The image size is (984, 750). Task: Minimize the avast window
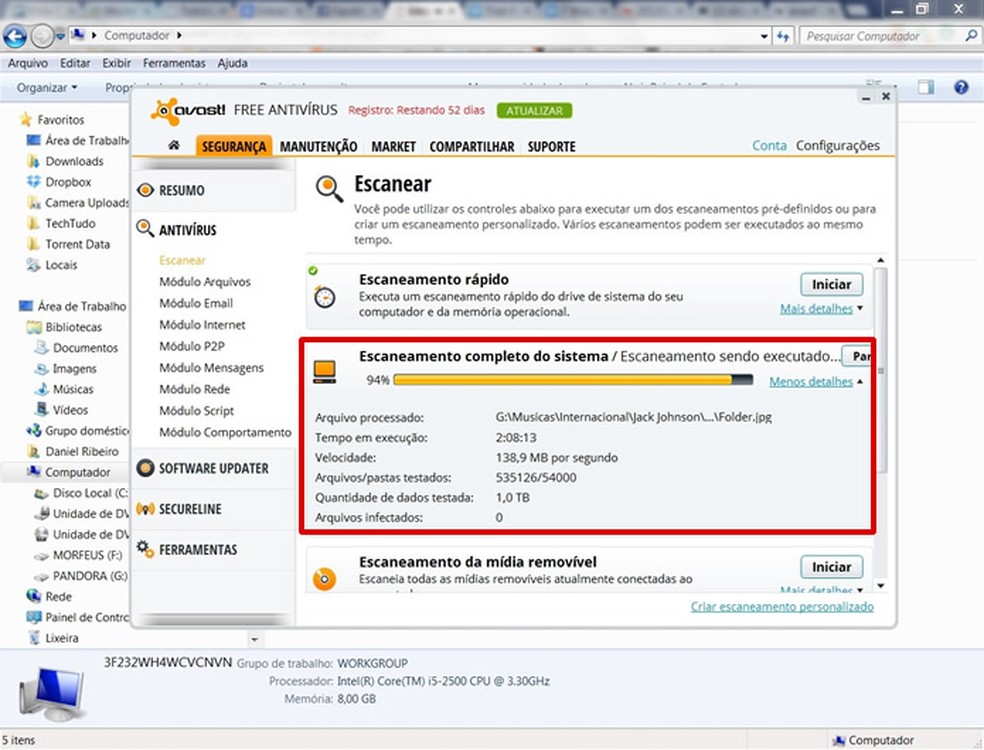865,97
